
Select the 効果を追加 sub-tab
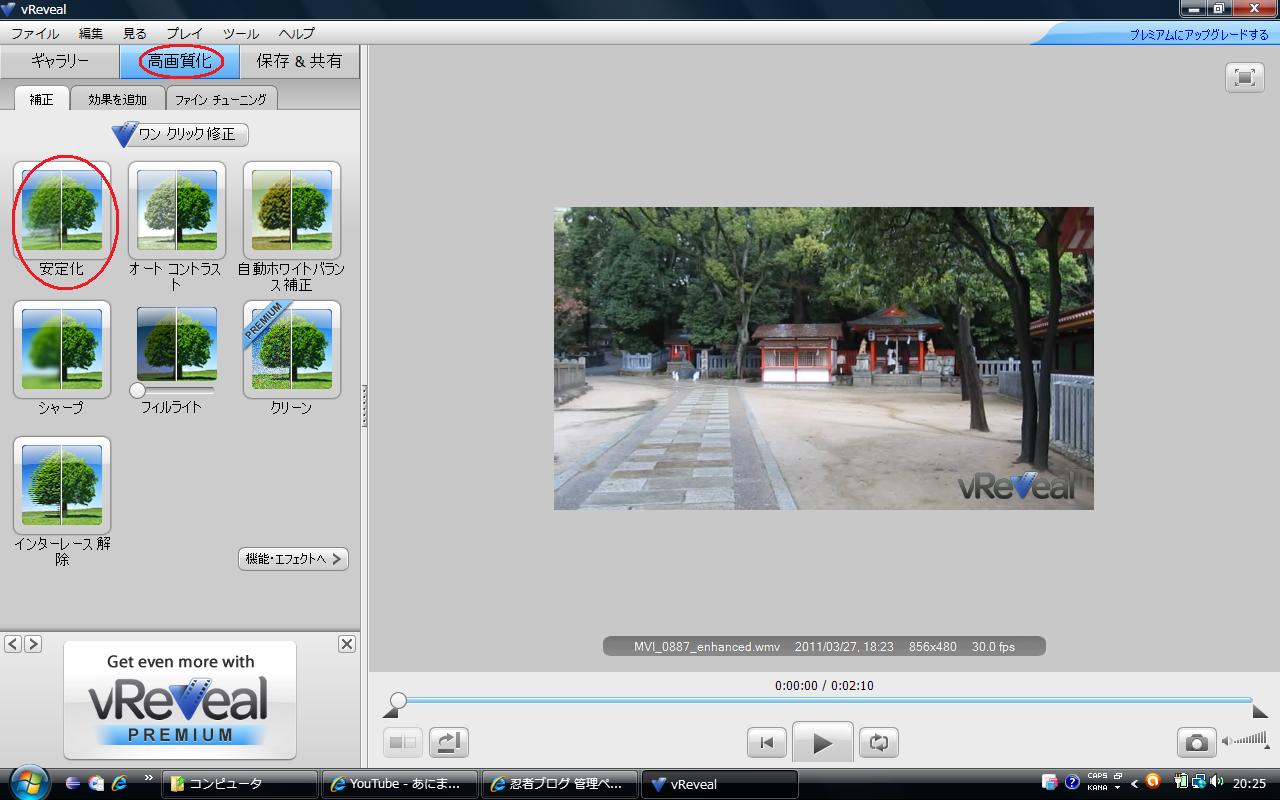click(117, 99)
